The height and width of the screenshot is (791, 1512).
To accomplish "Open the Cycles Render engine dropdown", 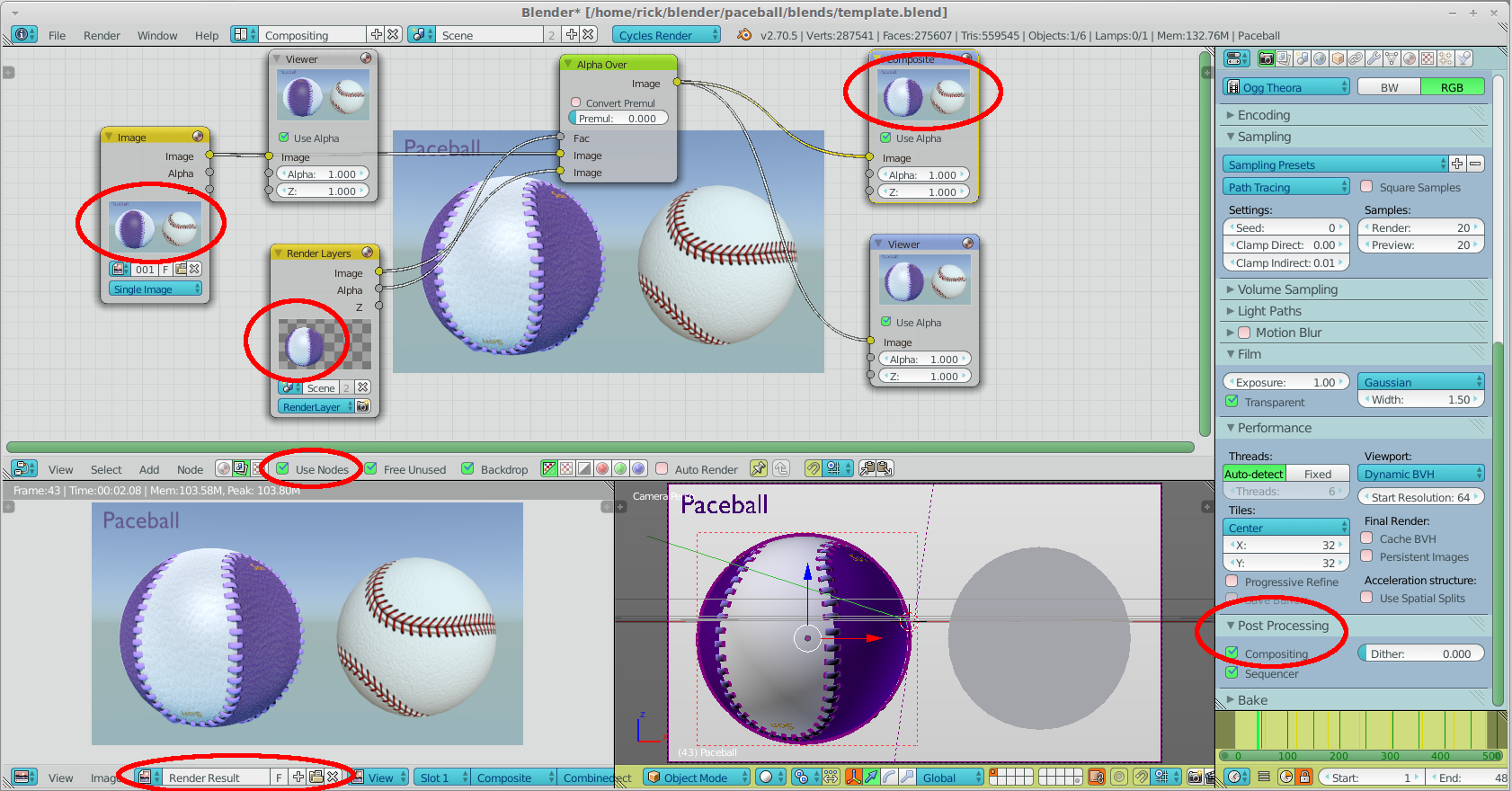I will coord(667,35).
